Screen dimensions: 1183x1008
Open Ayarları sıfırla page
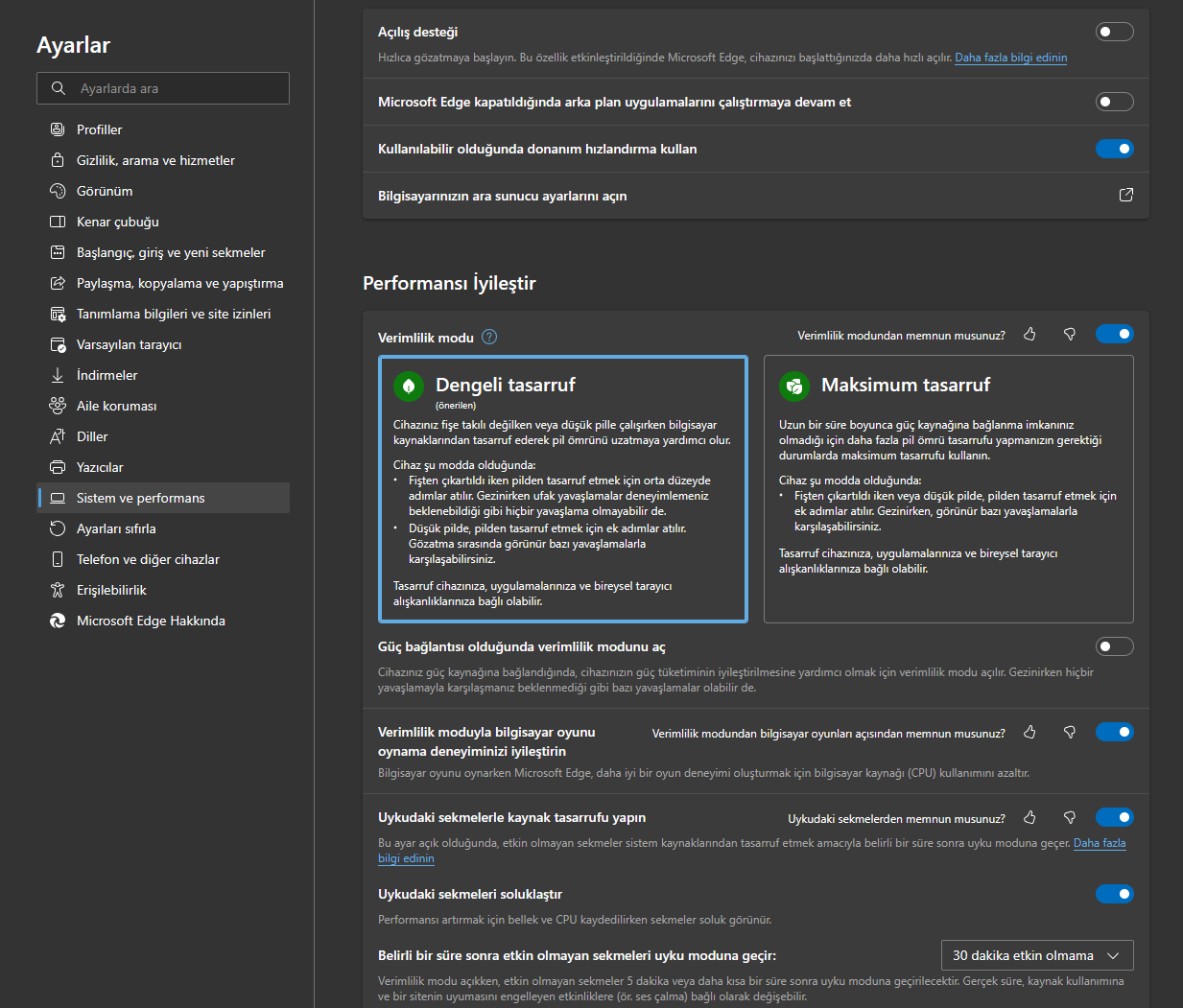point(163,528)
